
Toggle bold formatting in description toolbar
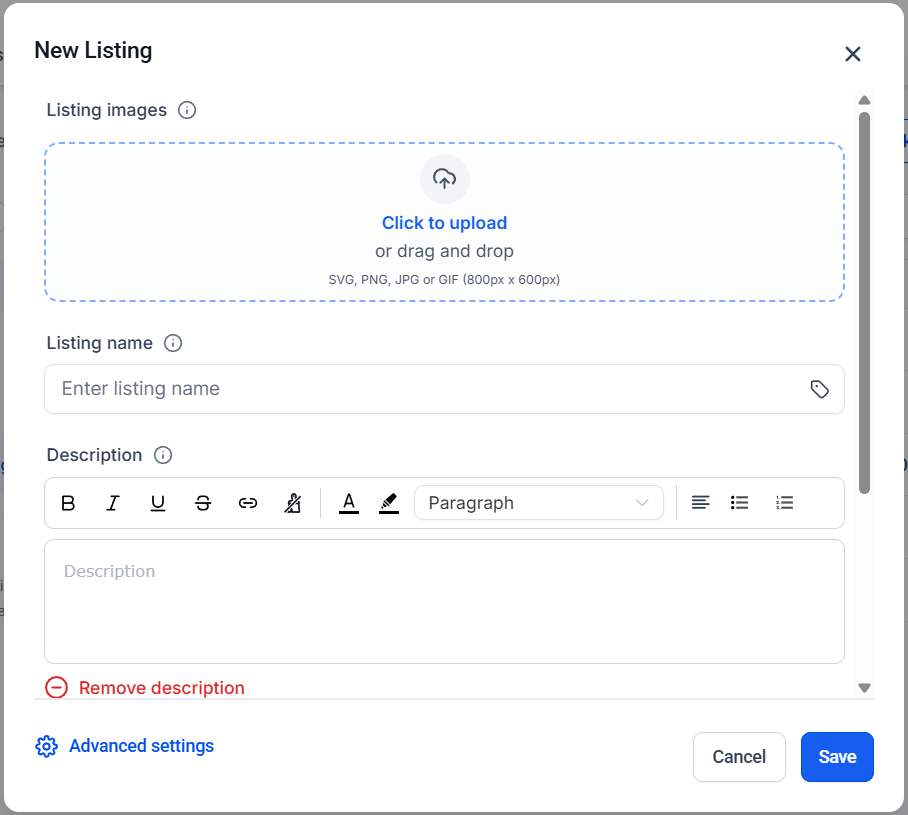pyautogui.click(x=68, y=503)
